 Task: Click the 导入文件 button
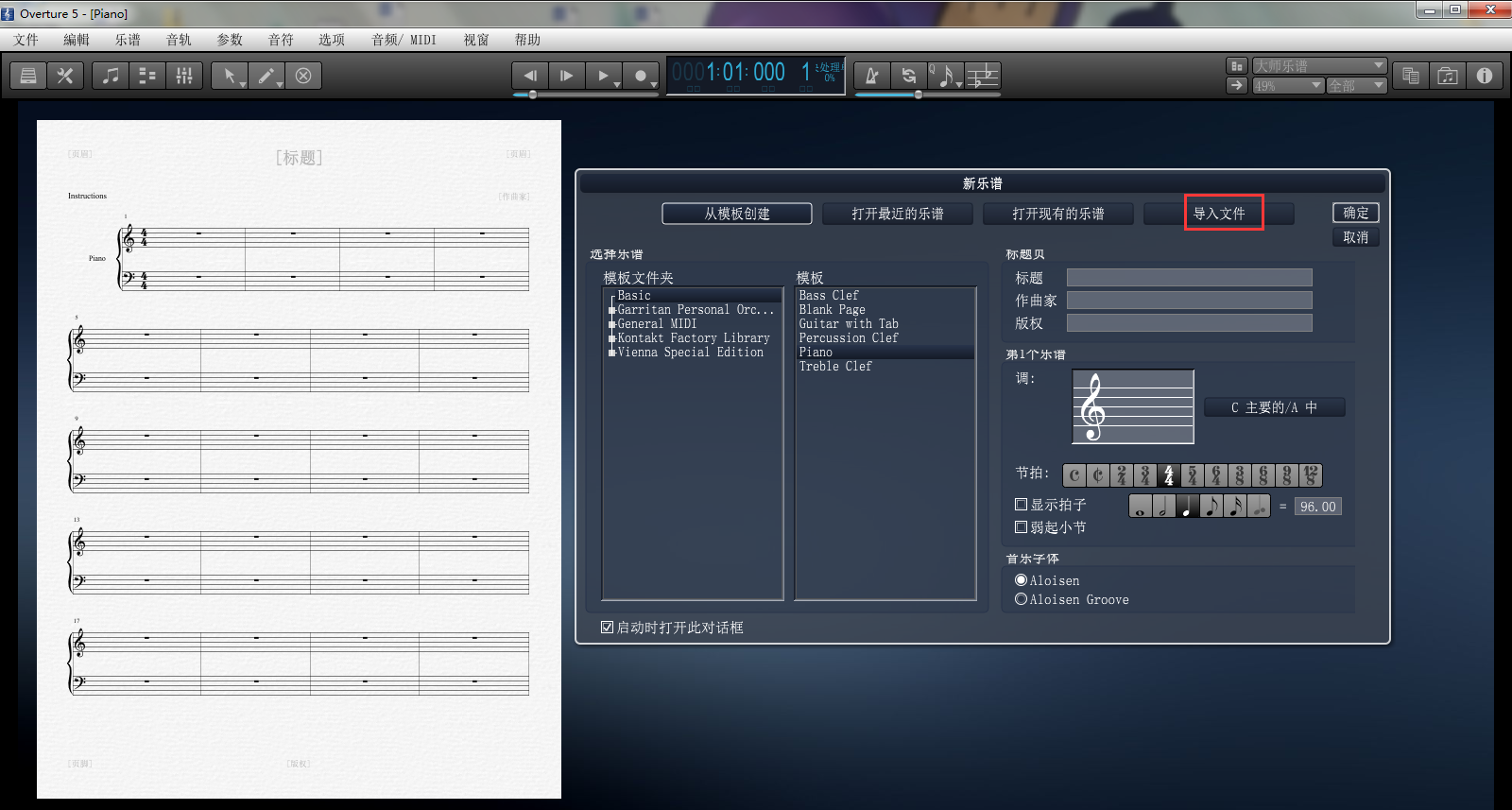[x=1219, y=214]
